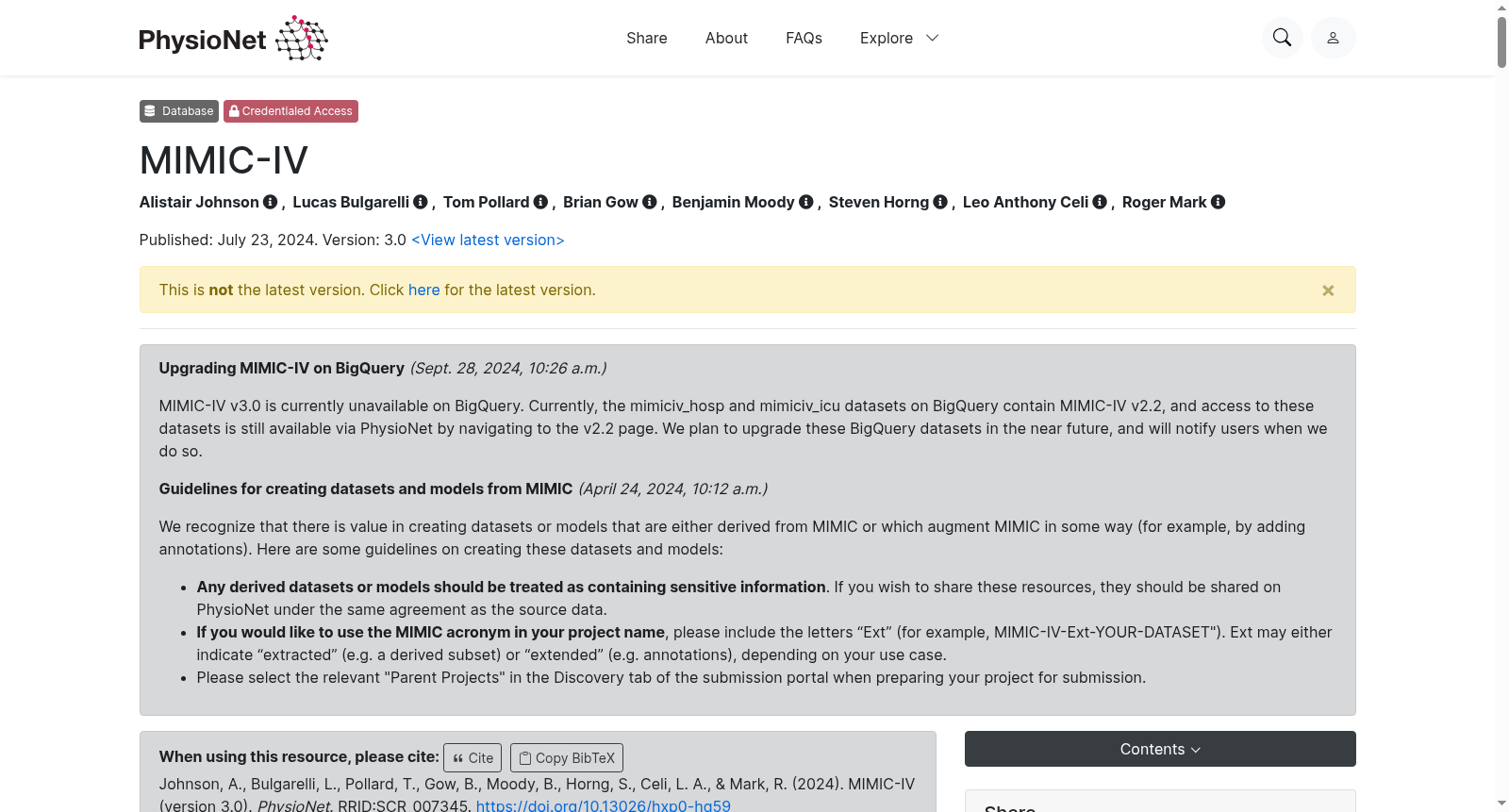Viewport: 1509px width, 812px height.
Task: Click the page vertical scrollbar
Action: coord(1501,42)
